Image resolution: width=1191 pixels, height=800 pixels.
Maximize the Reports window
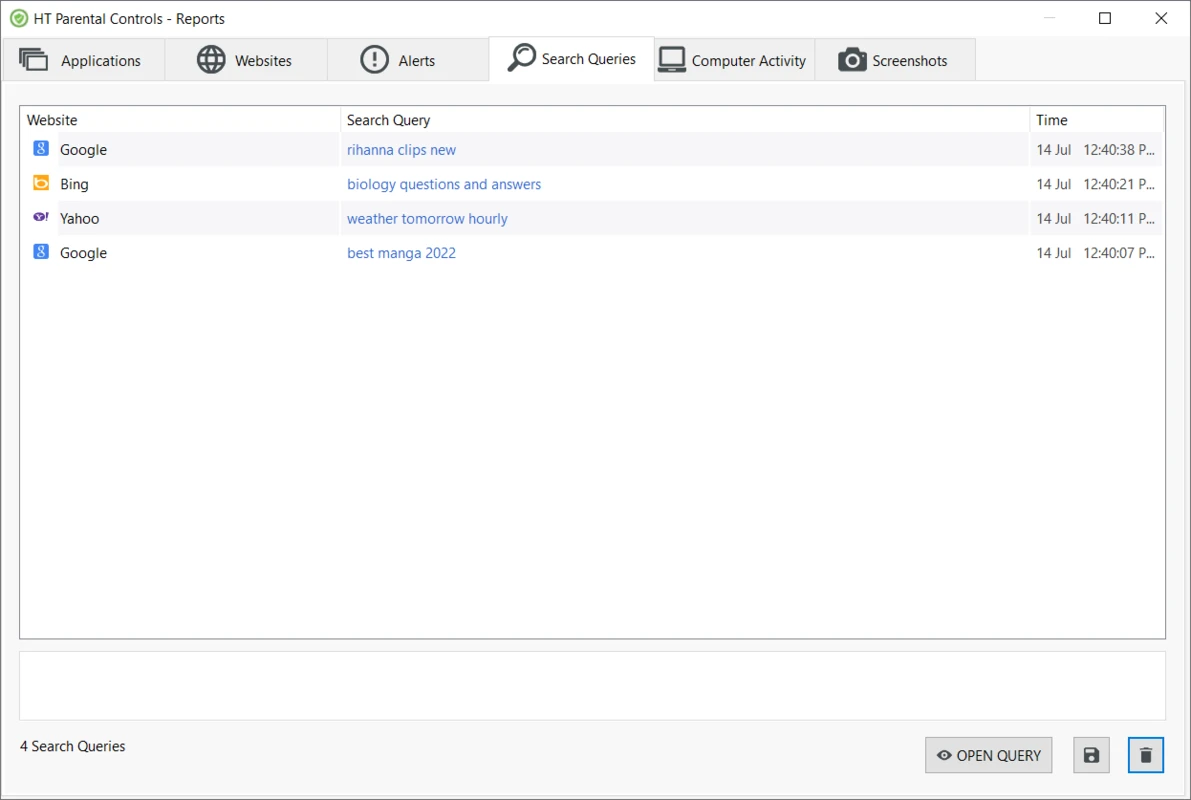pos(1105,18)
